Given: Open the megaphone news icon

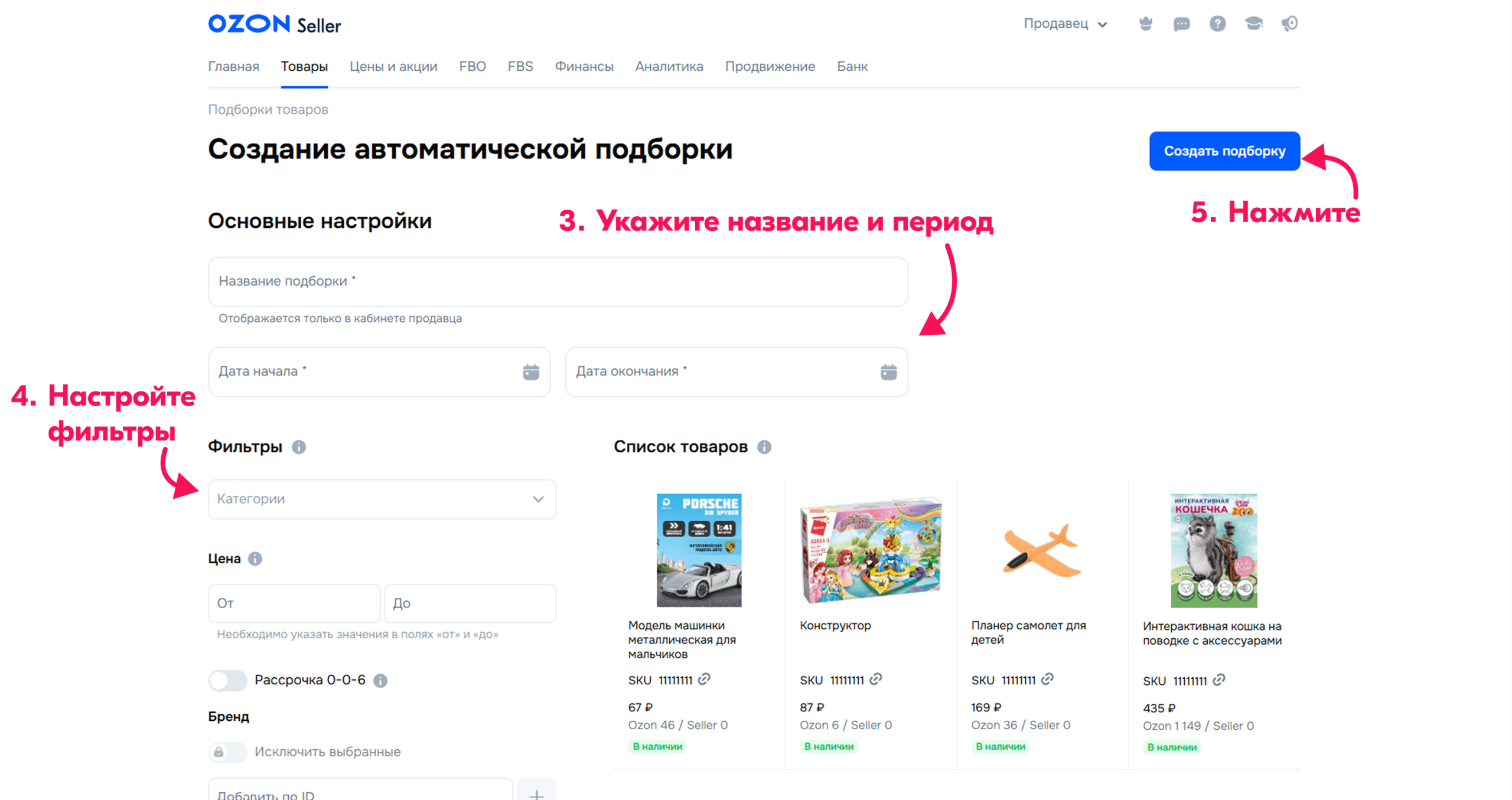Looking at the screenshot, I should pyautogui.click(x=1289, y=24).
